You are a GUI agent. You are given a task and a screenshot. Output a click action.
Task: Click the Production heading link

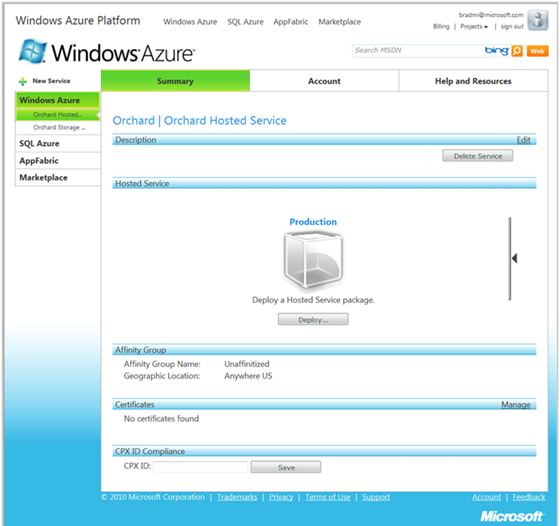tap(313, 222)
